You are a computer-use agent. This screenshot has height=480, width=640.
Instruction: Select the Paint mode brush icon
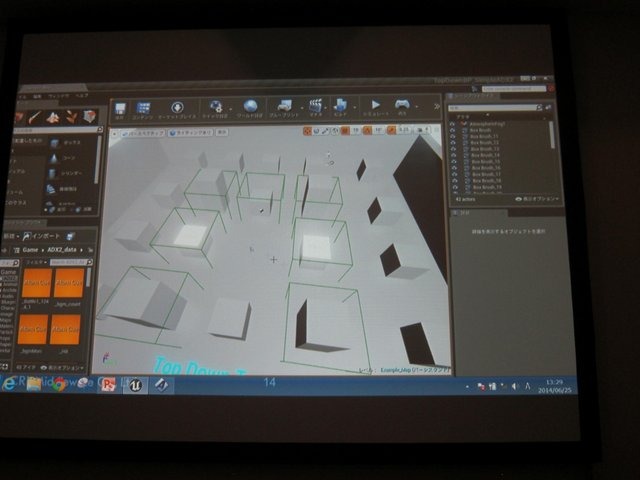(35, 118)
